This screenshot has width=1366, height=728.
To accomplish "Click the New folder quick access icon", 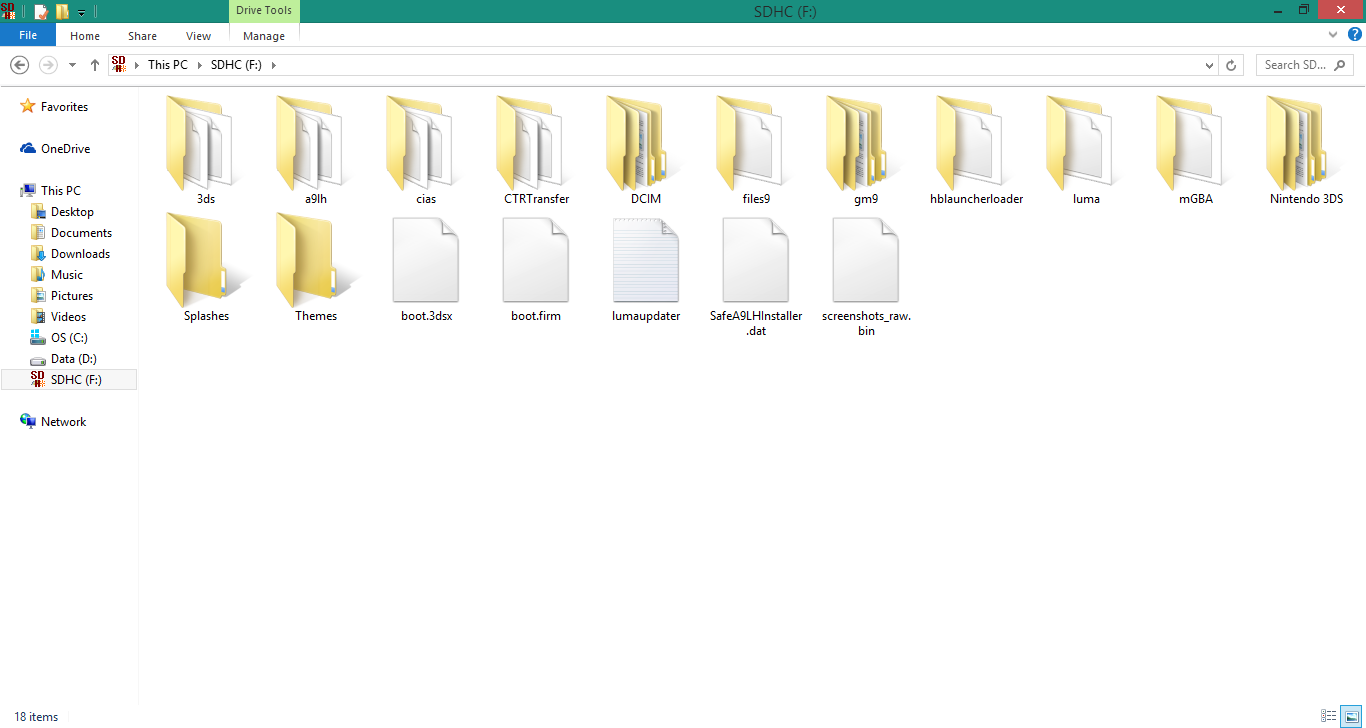I will pyautogui.click(x=62, y=12).
